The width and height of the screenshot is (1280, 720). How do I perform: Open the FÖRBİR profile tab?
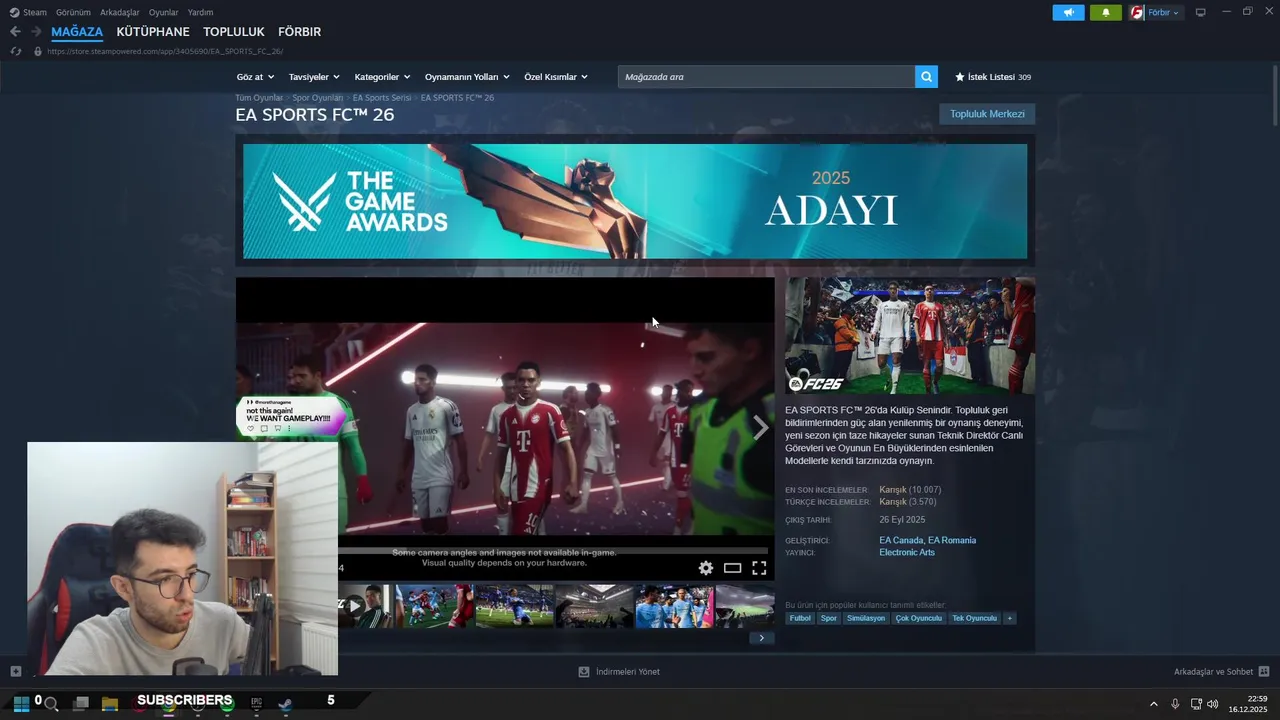tap(299, 32)
